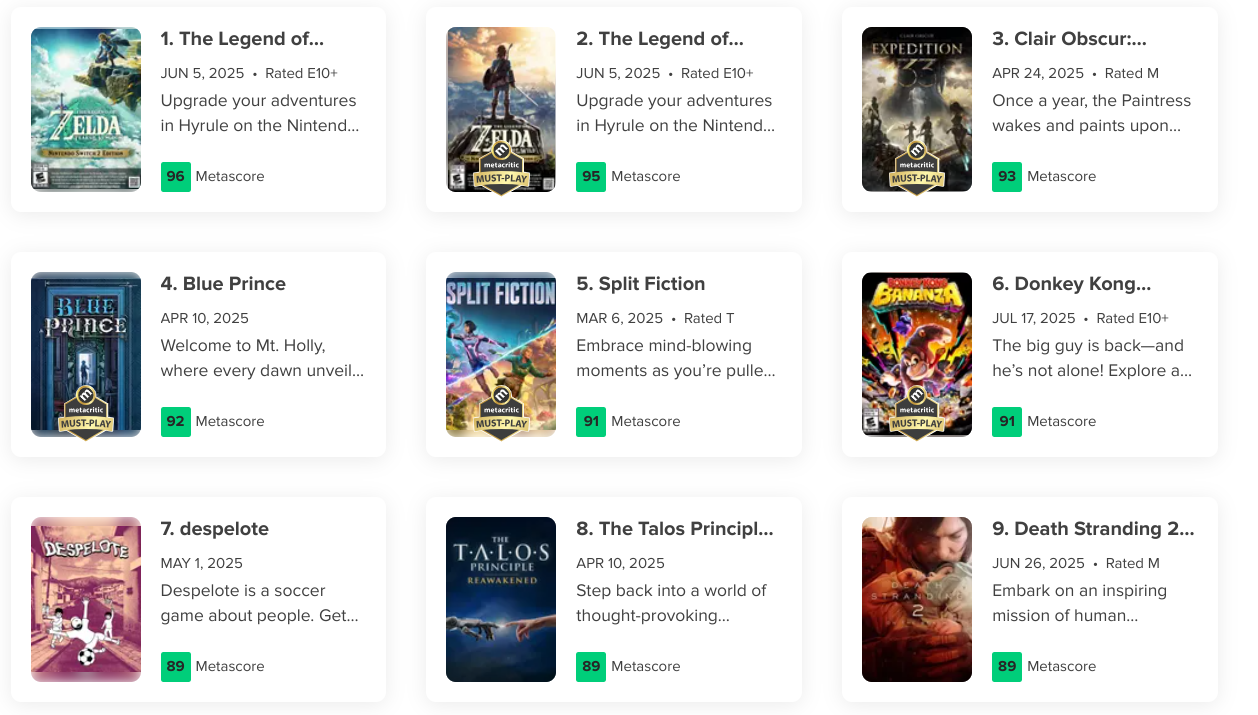
Task: Click the Death Stranding 2 cover thumbnail
Action: [917, 599]
